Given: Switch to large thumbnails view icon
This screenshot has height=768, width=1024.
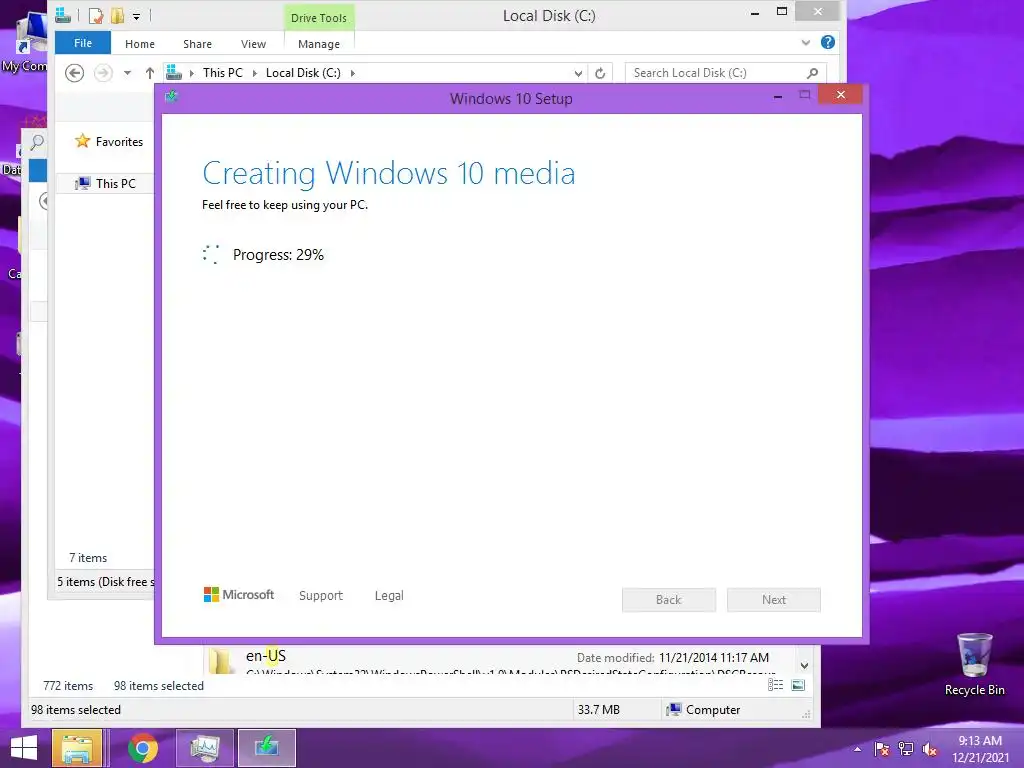Looking at the screenshot, I should point(797,684).
